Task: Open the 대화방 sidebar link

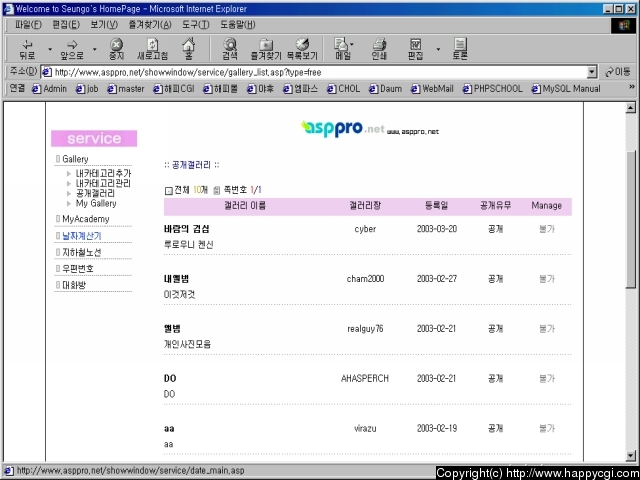Action: tap(74, 285)
